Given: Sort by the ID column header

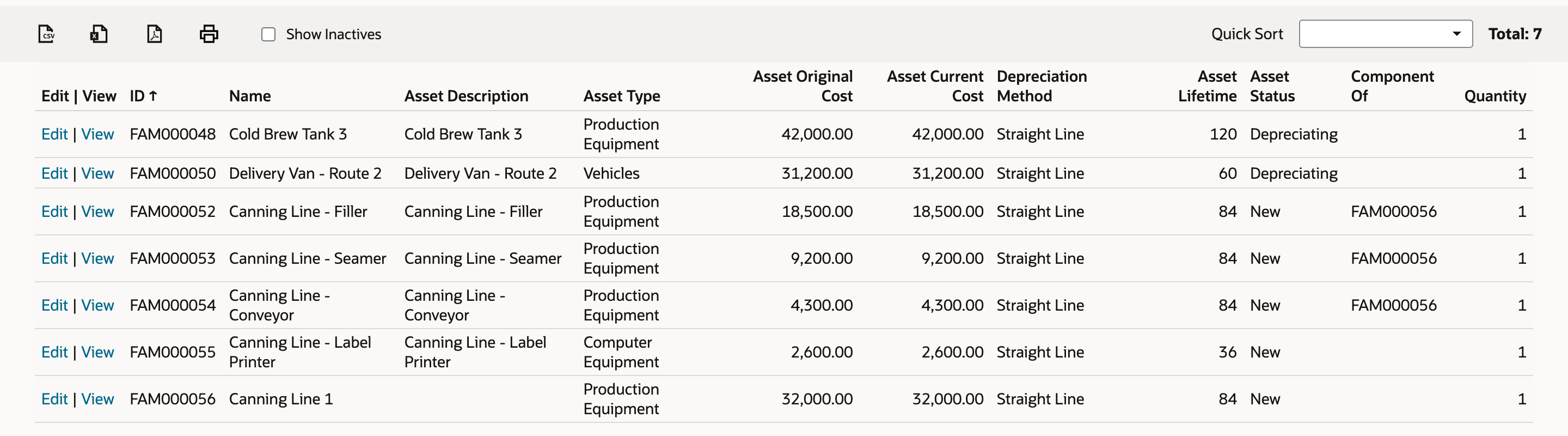Looking at the screenshot, I should click(x=144, y=96).
